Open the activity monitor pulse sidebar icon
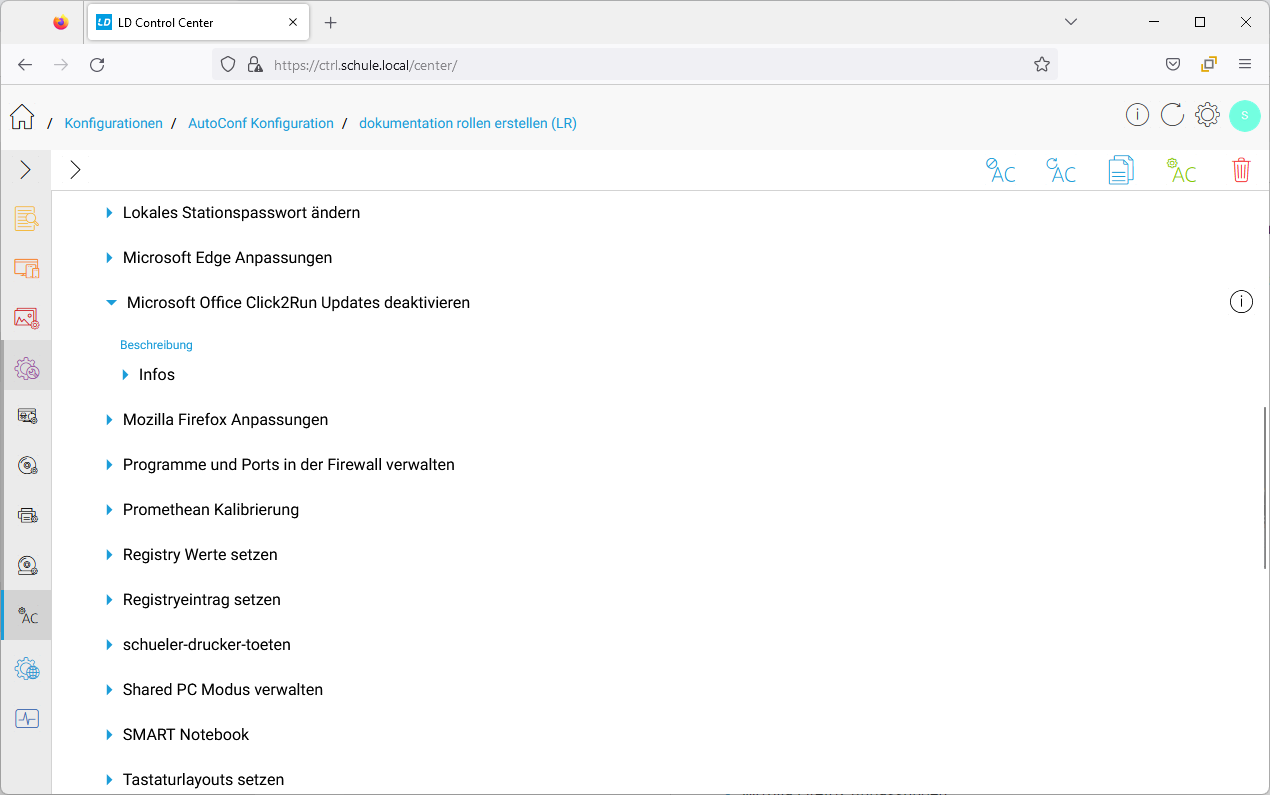This screenshot has width=1270, height=795. pos(26,718)
